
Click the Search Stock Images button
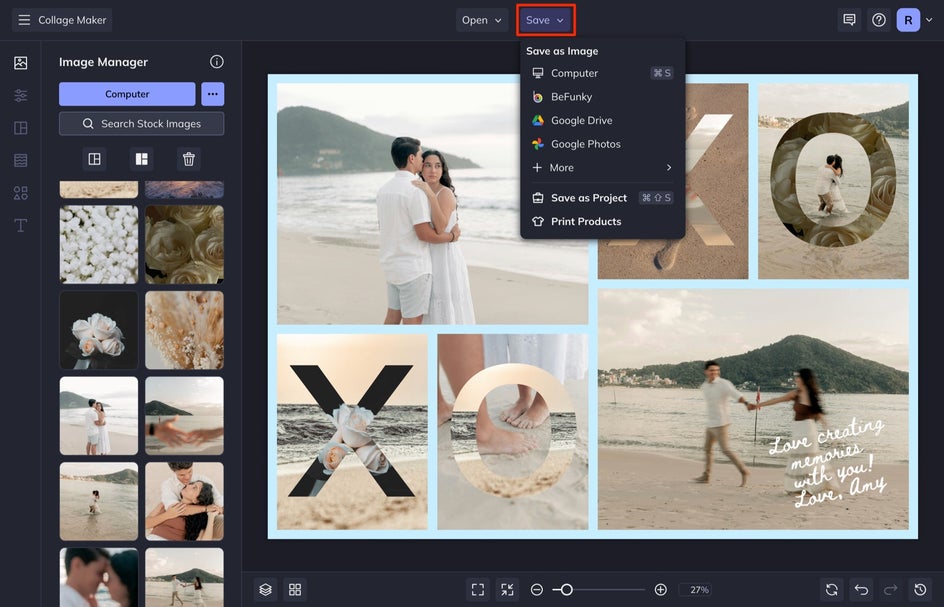[x=141, y=124]
